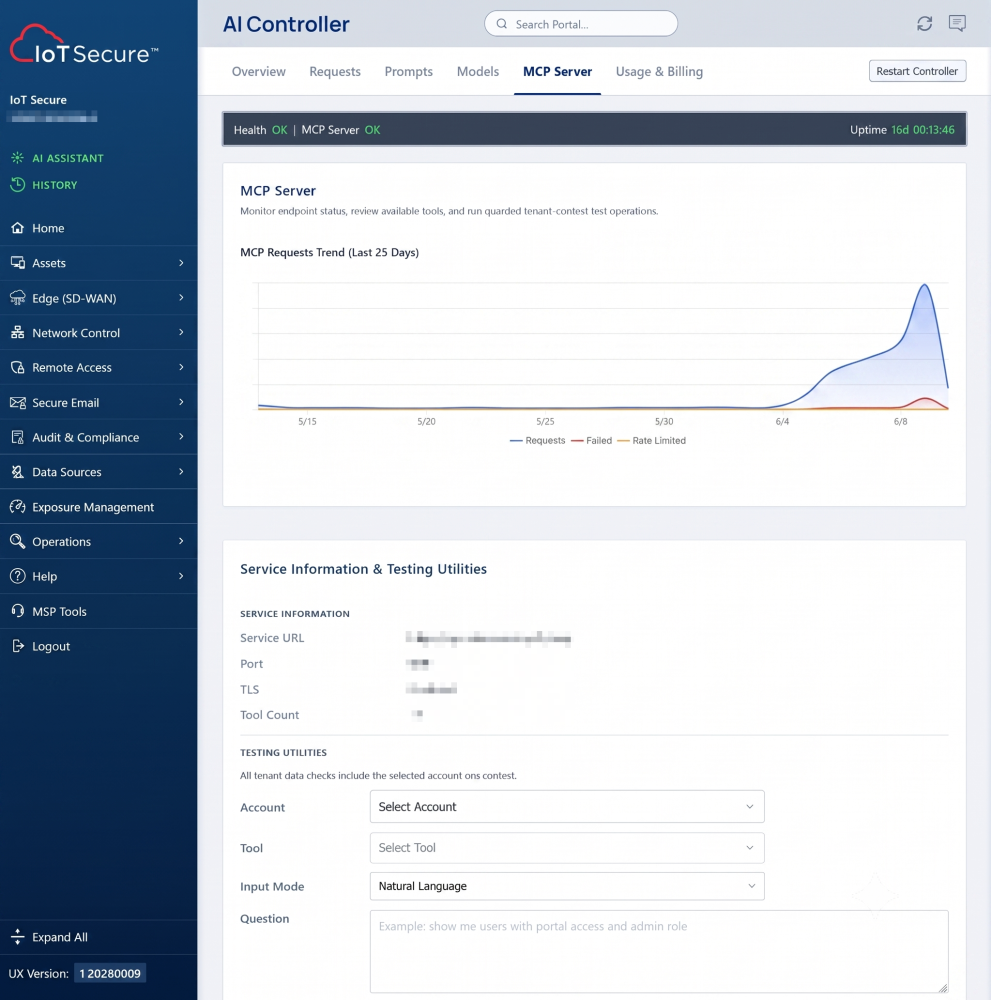Click the Home house icon

[18, 228]
